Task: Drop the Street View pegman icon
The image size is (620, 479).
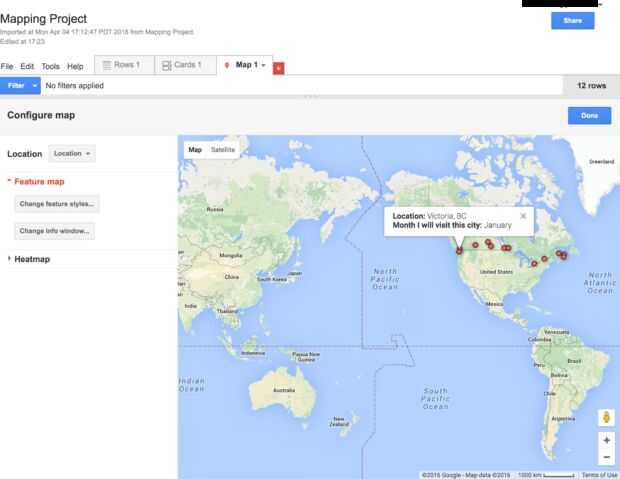Action: coord(606,417)
